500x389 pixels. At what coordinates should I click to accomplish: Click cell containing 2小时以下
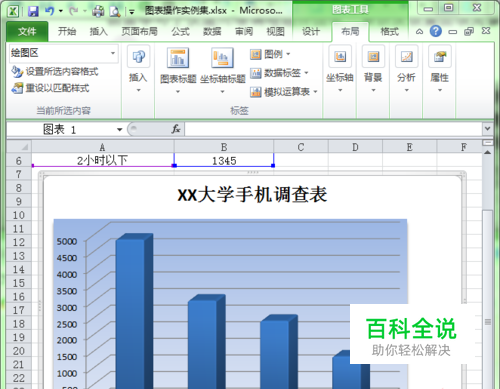point(103,160)
